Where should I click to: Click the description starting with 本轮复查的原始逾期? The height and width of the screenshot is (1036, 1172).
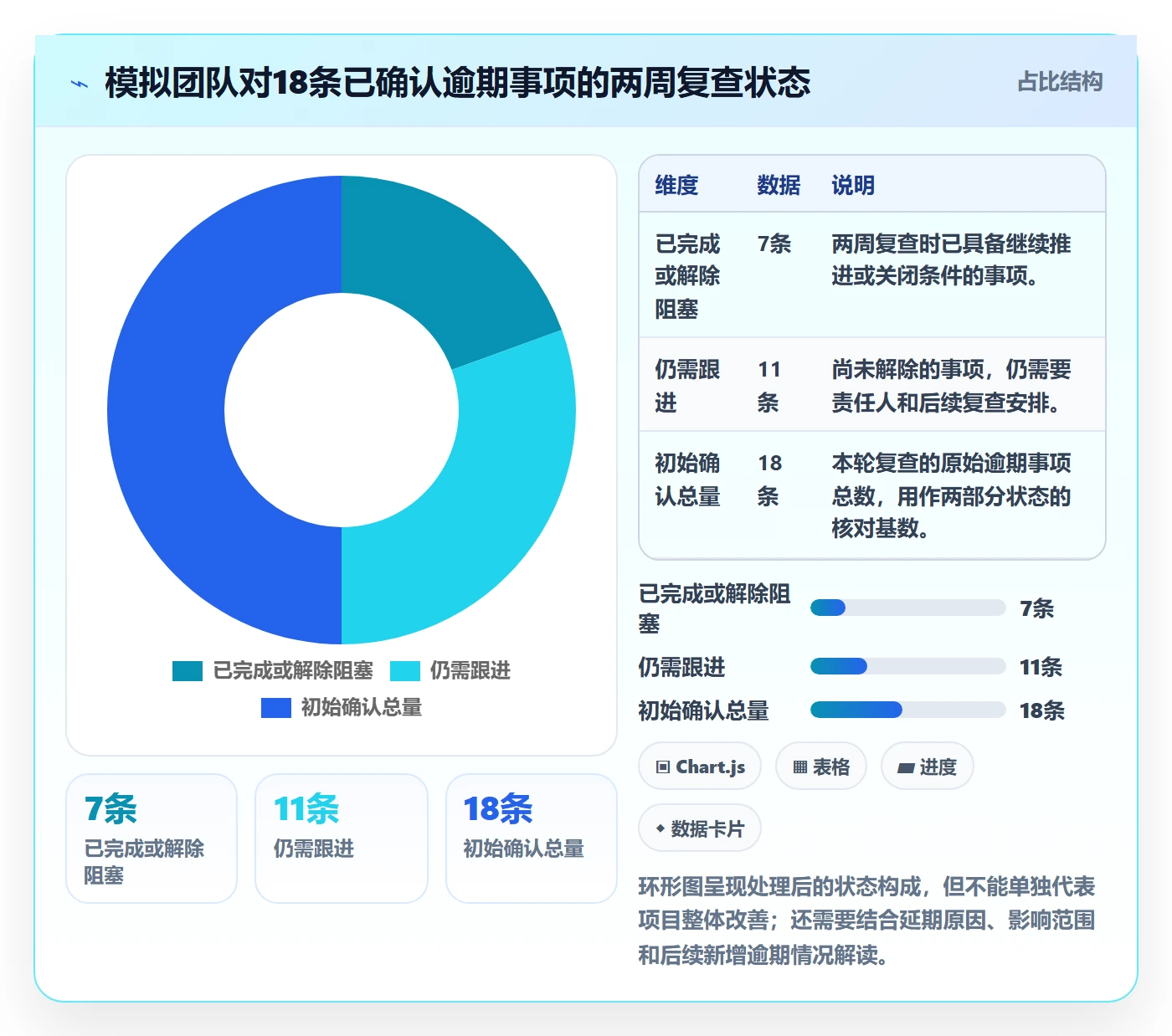pyautogui.click(x=952, y=495)
